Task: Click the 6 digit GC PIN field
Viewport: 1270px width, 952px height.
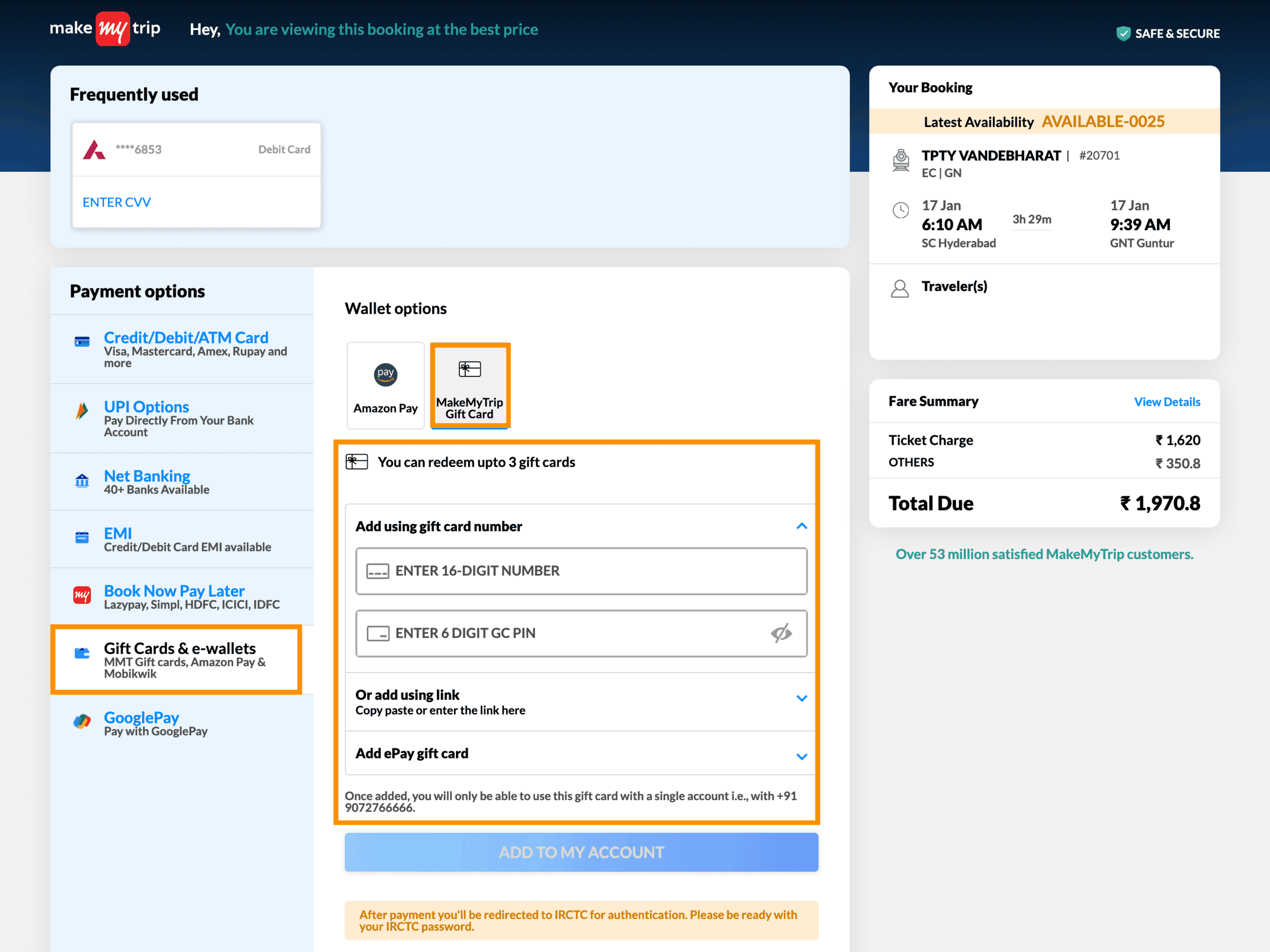Action: pyautogui.click(x=581, y=633)
